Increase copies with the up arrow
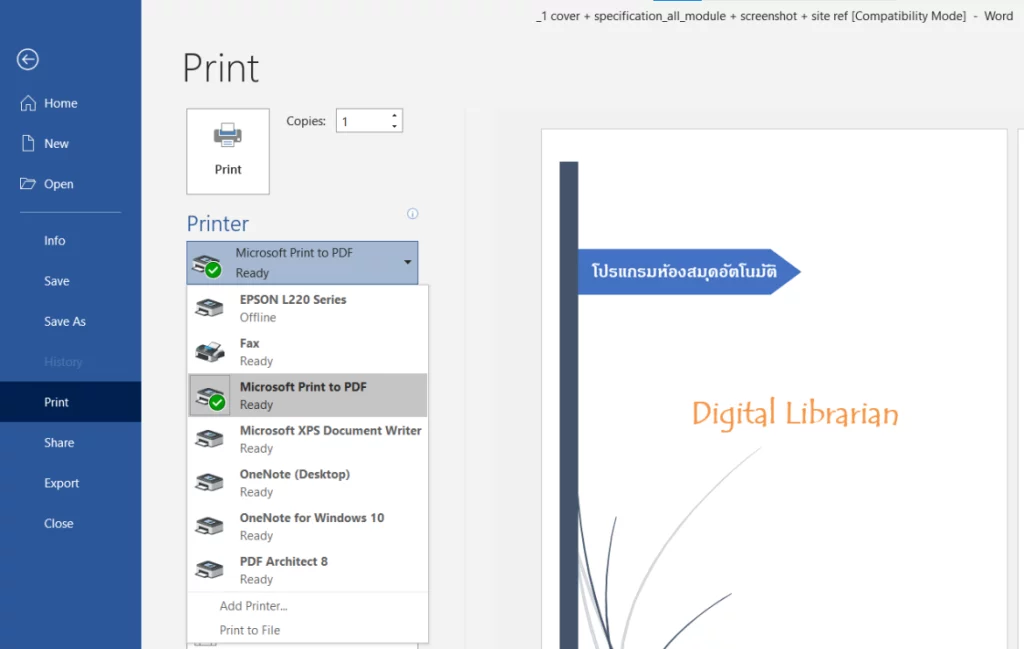The width and height of the screenshot is (1024, 649). pos(395,115)
